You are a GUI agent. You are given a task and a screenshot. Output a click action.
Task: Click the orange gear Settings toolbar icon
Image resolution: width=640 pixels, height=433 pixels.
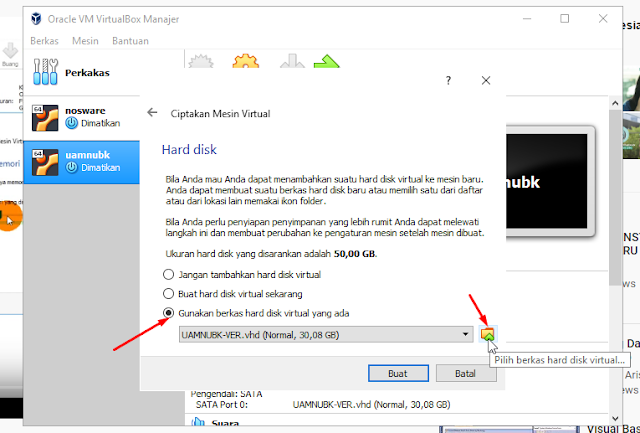(x=246, y=61)
